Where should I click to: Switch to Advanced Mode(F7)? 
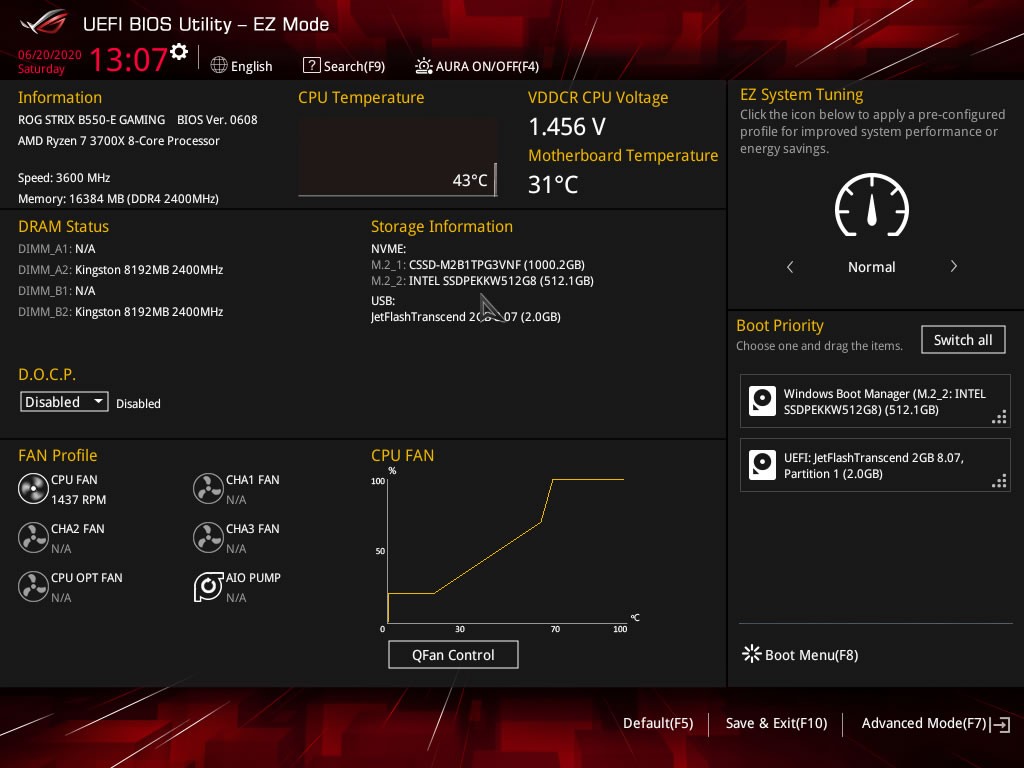[923, 723]
